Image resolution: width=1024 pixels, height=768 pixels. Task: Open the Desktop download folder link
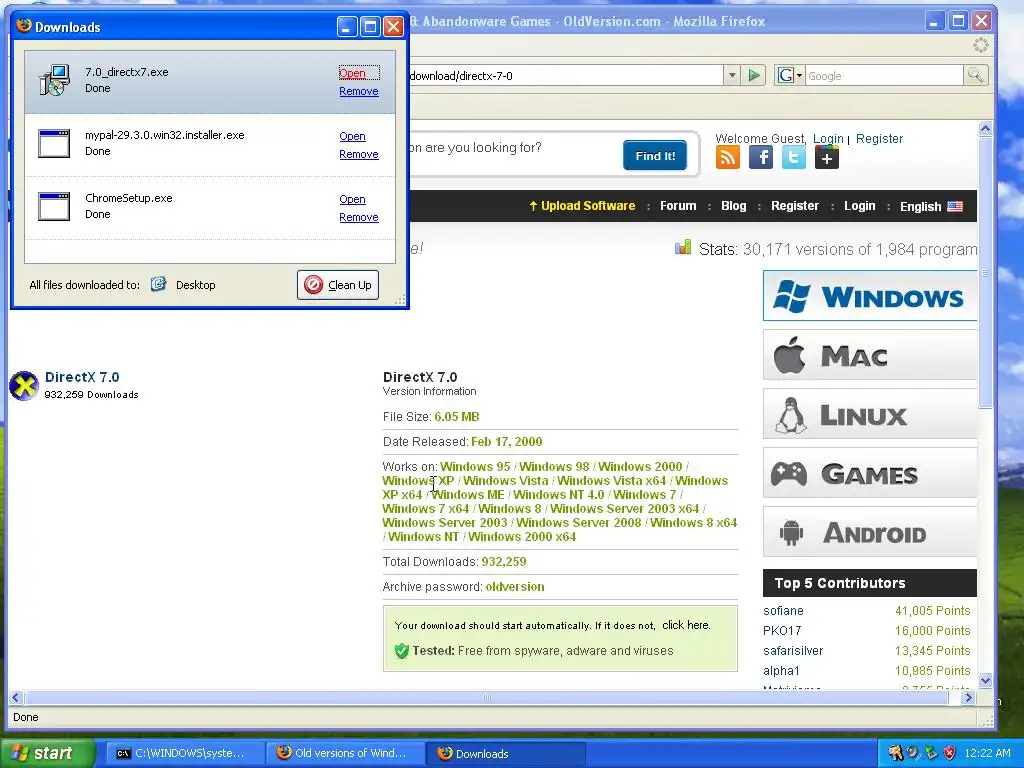click(195, 285)
